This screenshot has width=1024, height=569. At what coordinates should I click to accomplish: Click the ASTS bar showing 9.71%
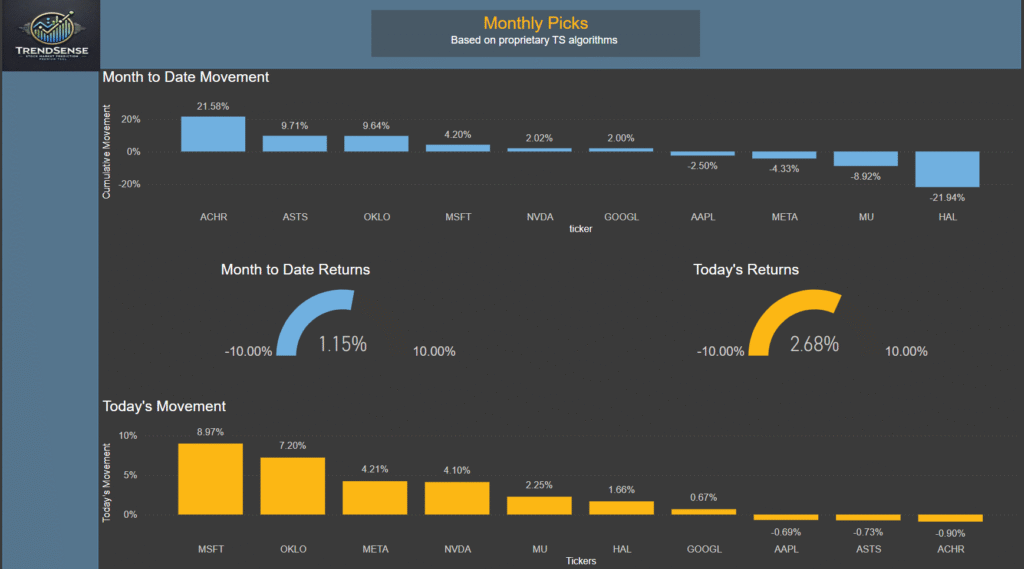click(295, 143)
